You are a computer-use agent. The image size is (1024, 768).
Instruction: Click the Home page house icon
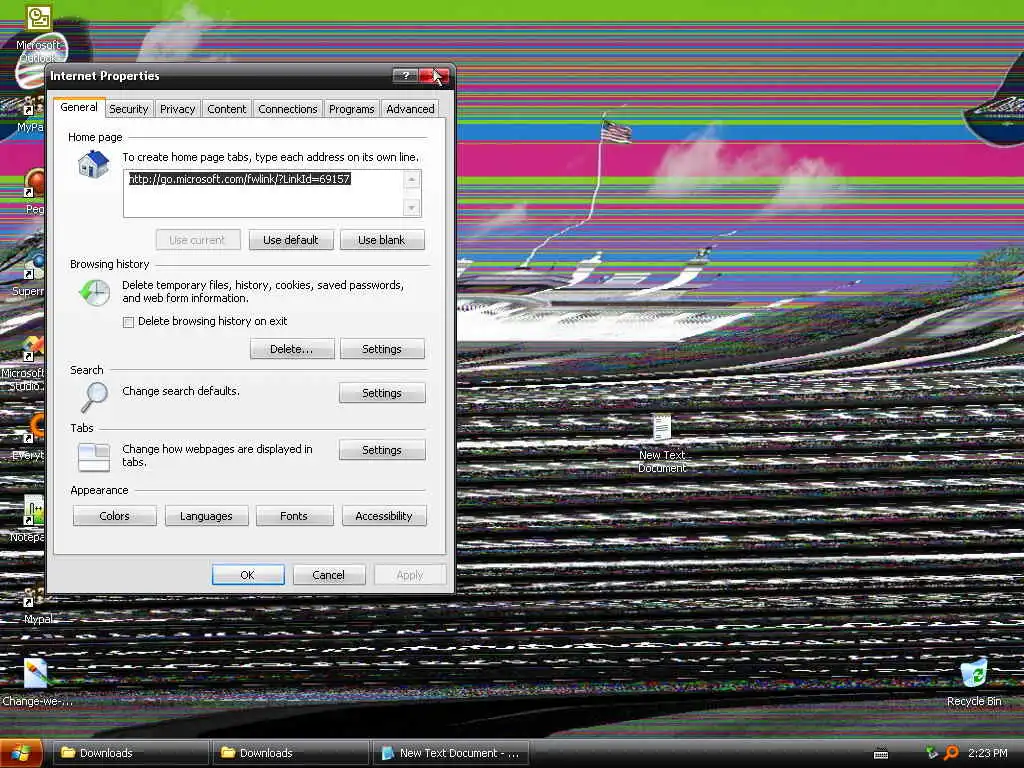coord(93,164)
